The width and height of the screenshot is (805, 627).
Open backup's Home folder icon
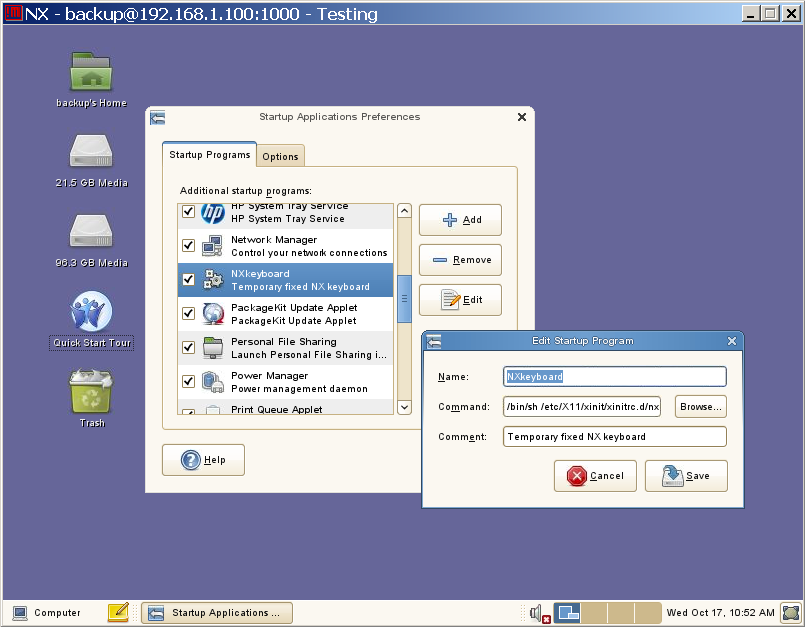tap(91, 72)
